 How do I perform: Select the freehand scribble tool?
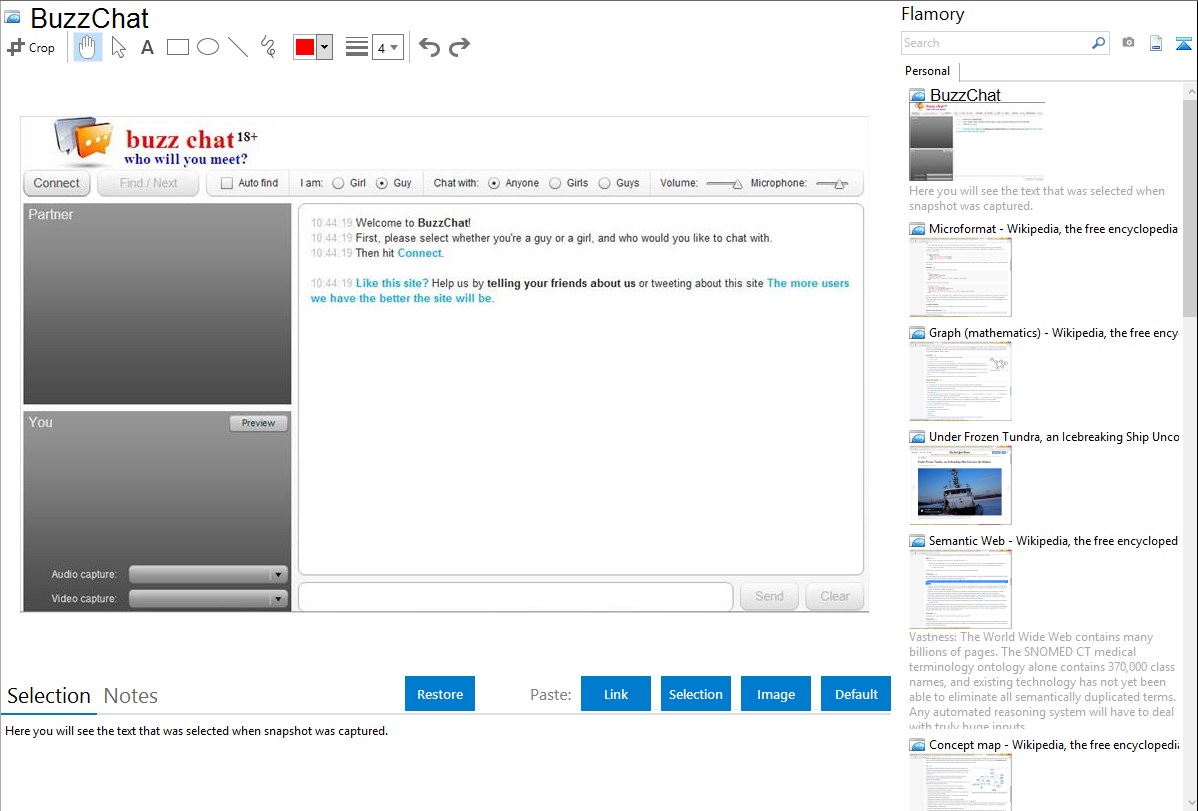268,47
